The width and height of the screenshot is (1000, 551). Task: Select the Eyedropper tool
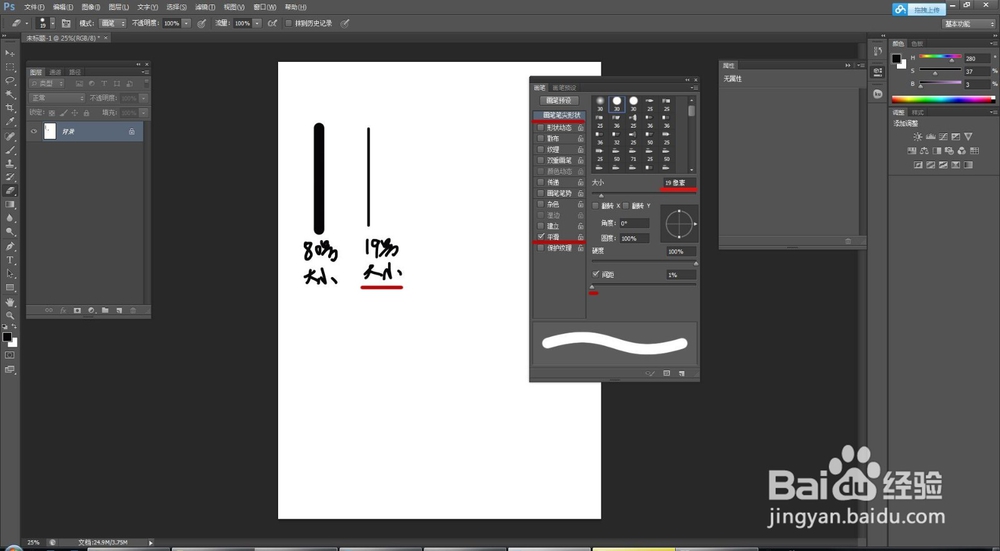click(10, 122)
